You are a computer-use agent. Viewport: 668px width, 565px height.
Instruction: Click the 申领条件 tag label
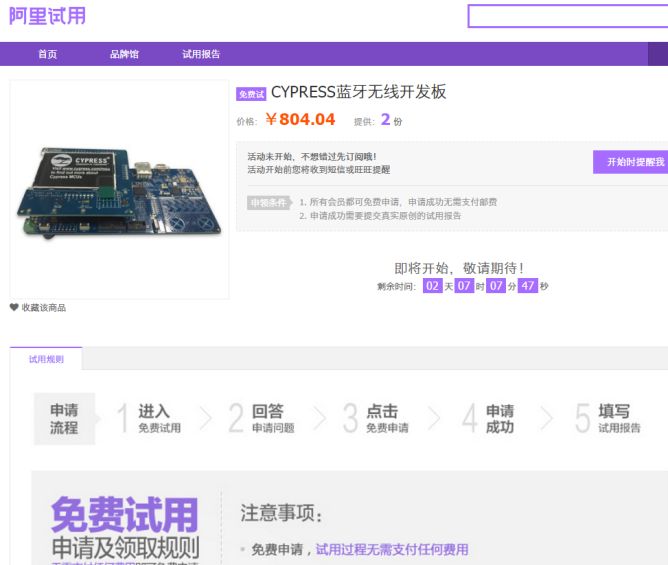268,202
